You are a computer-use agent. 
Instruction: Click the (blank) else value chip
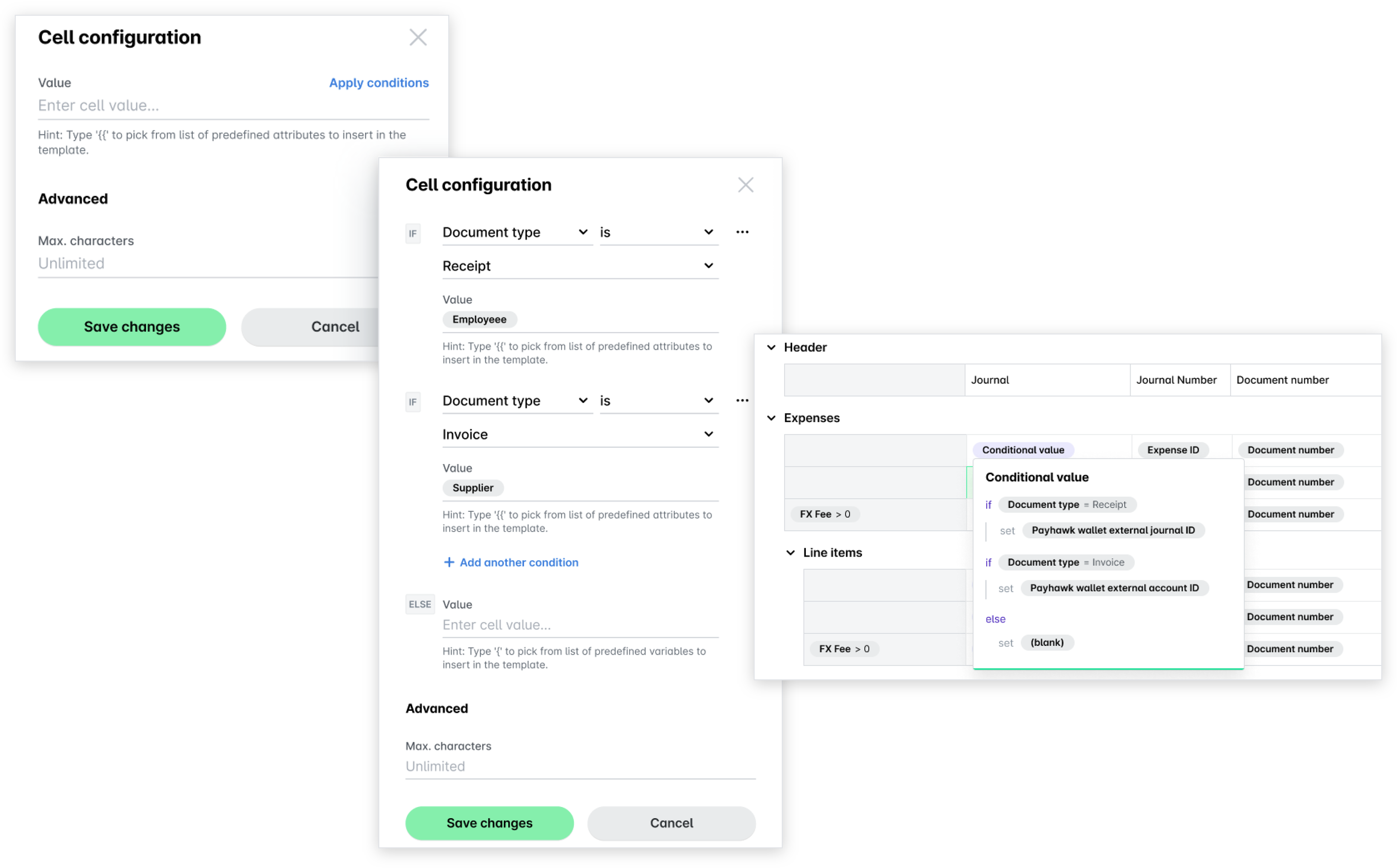point(1046,642)
